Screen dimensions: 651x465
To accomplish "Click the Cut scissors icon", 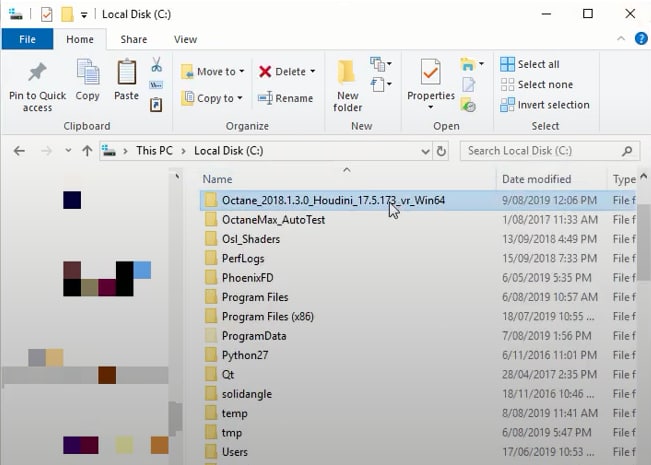I will [156, 65].
